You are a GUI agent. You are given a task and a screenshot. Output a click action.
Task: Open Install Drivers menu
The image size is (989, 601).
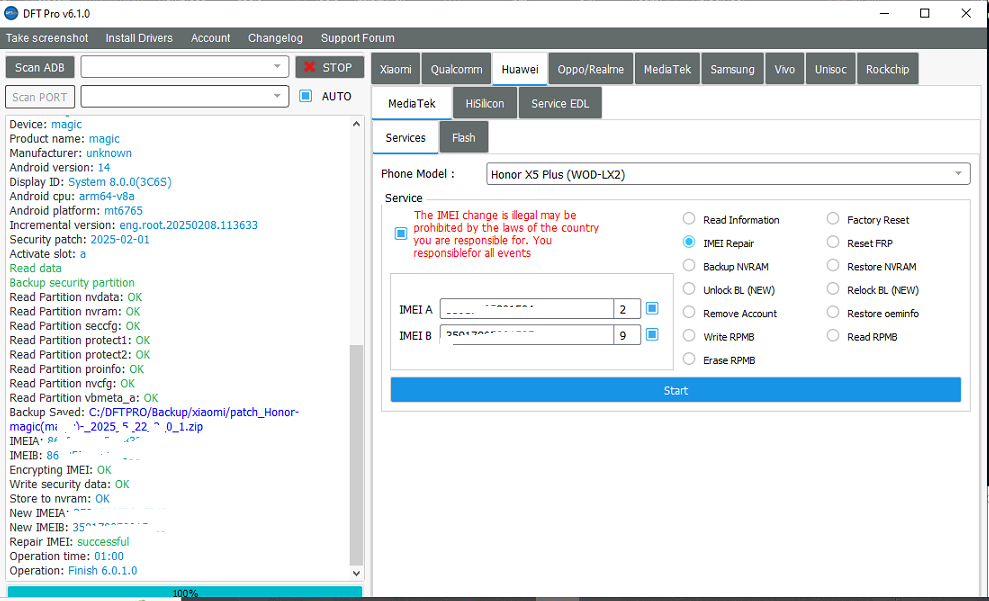click(x=139, y=38)
